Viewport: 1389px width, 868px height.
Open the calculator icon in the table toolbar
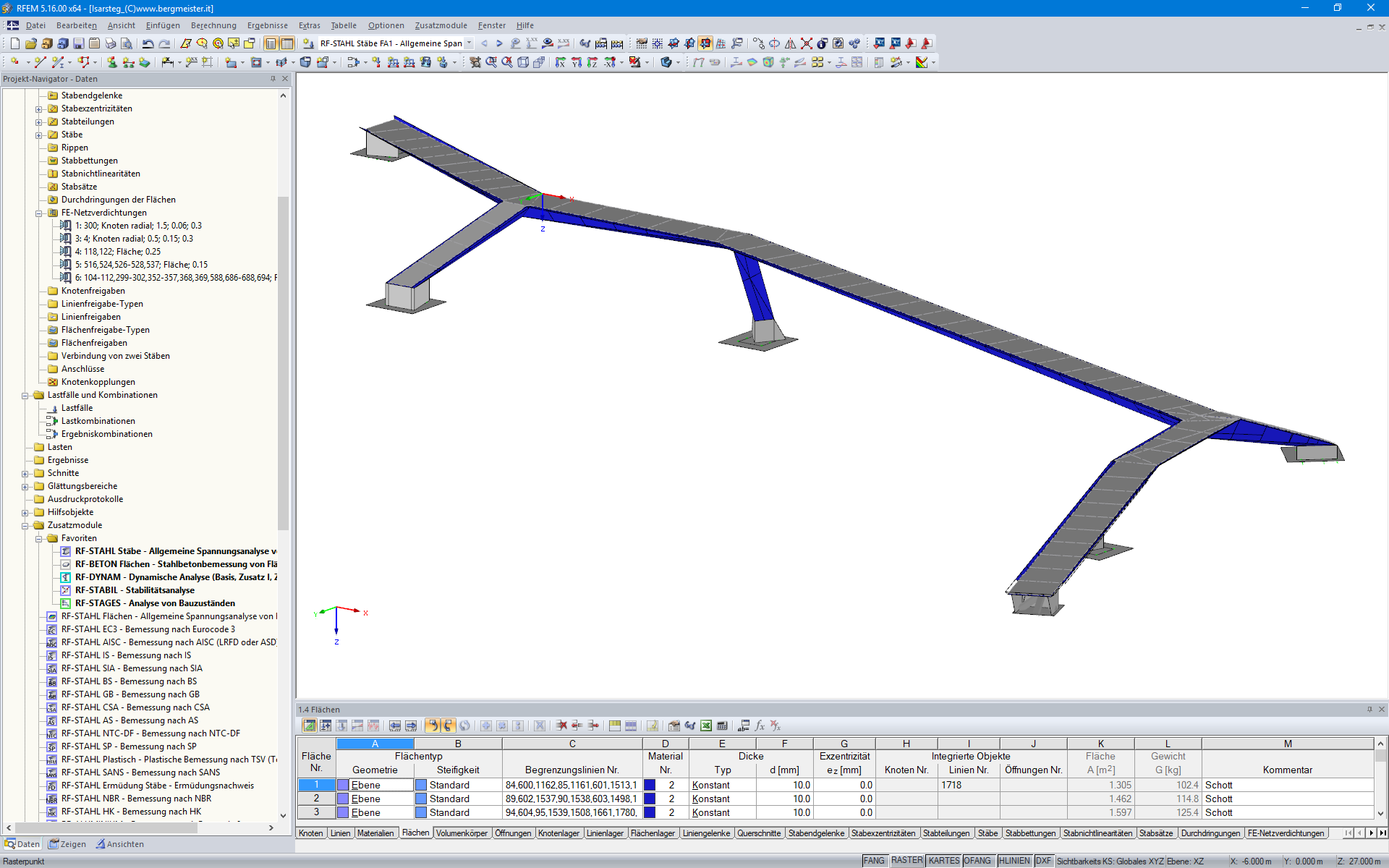[x=721, y=725]
